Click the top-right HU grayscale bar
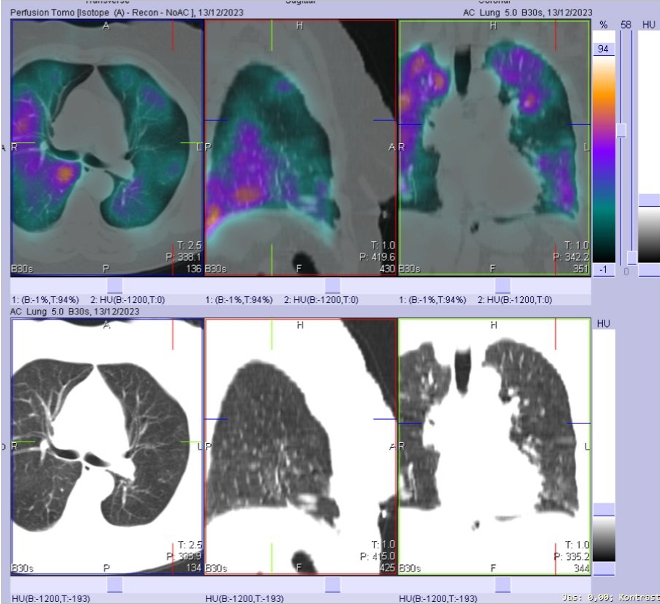Viewport: 660px width, 604px height. pyautogui.click(x=649, y=235)
